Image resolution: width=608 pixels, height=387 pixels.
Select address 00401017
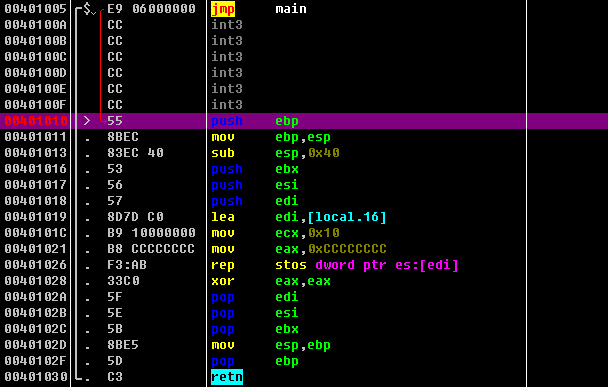pyautogui.click(x=36, y=185)
